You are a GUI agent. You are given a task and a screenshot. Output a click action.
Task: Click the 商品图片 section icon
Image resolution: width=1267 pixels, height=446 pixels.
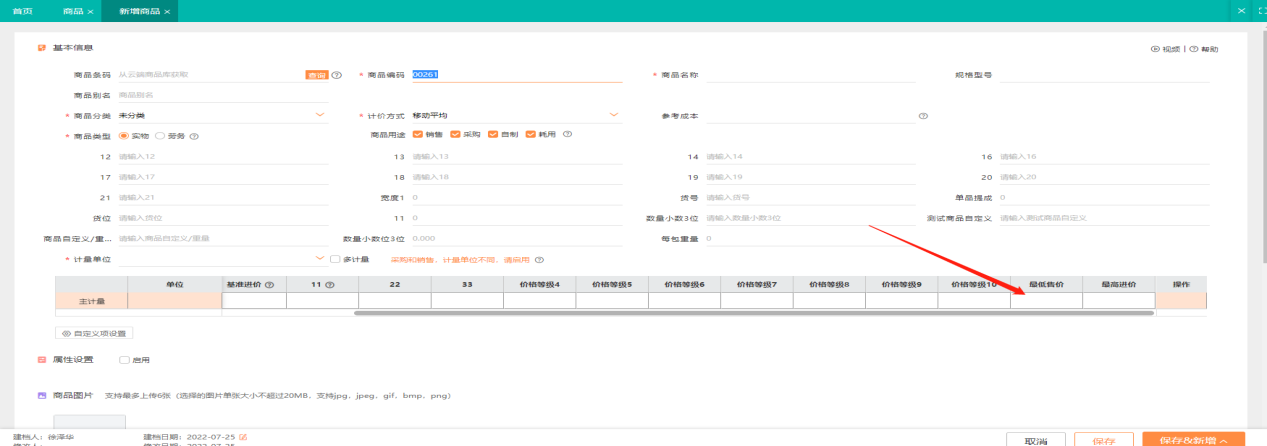pyautogui.click(x=42, y=396)
